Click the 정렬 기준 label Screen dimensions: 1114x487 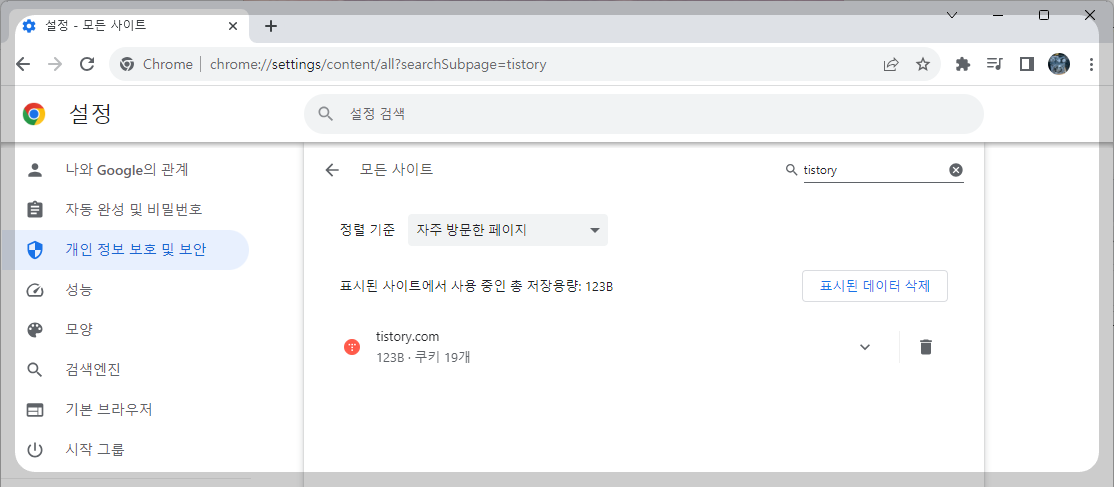367,230
